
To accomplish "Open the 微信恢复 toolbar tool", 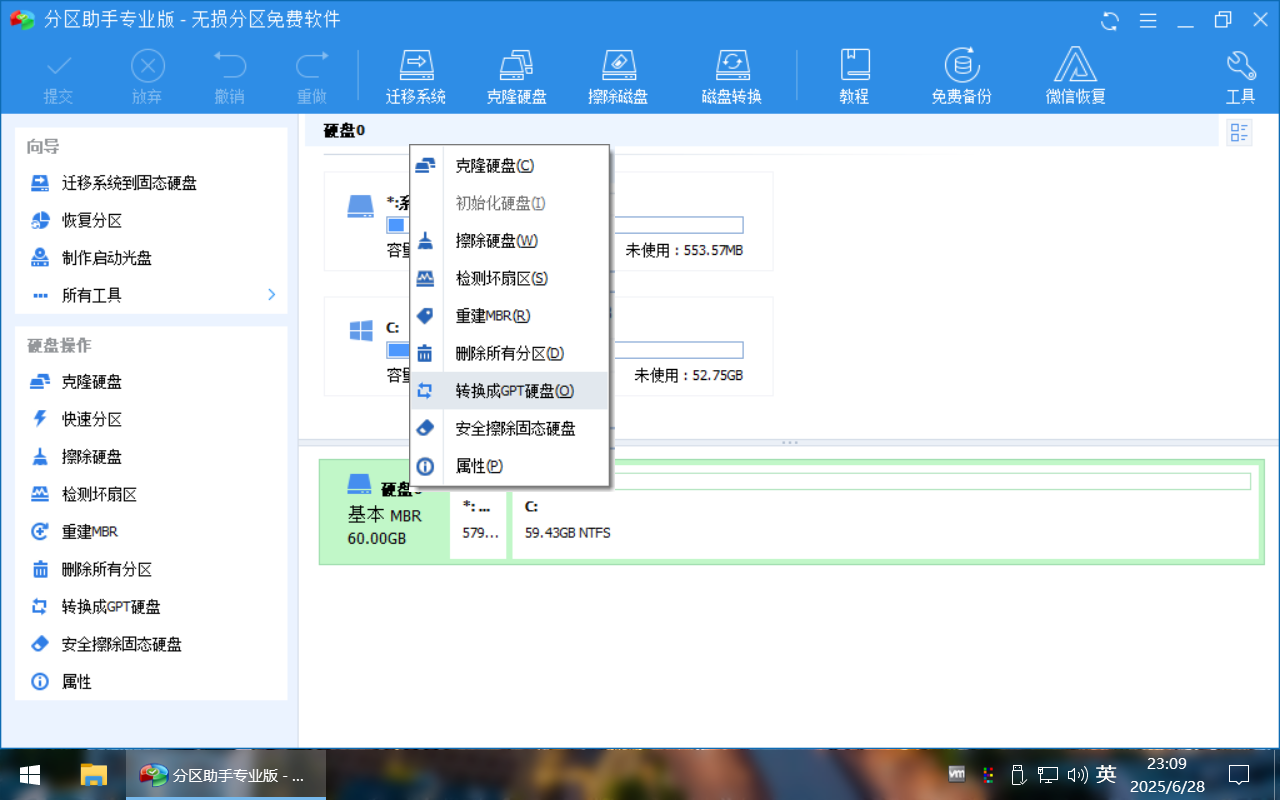I will click(x=1075, y=76).
